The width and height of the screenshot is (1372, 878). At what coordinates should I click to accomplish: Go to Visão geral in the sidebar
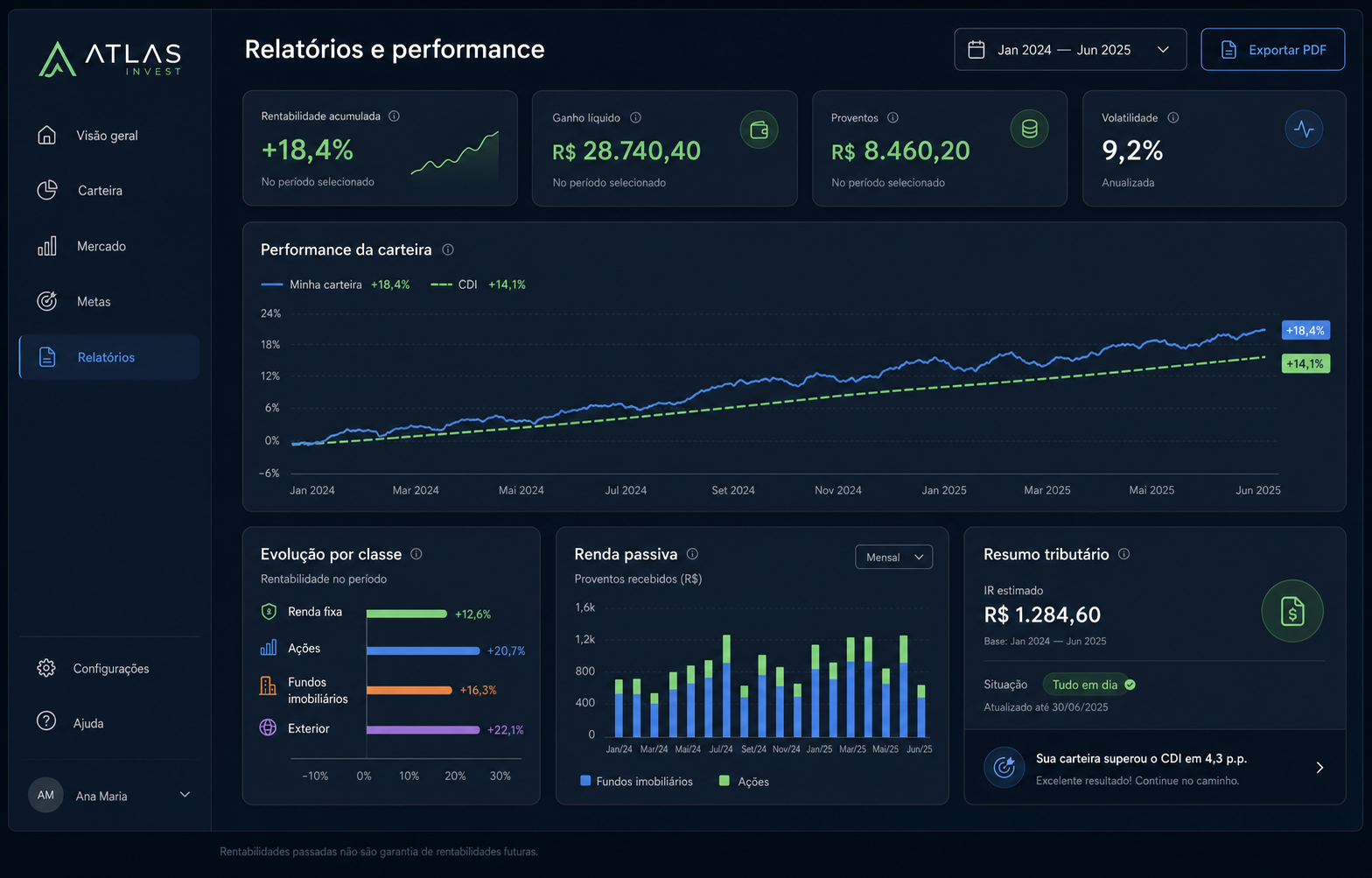[109, 135]
